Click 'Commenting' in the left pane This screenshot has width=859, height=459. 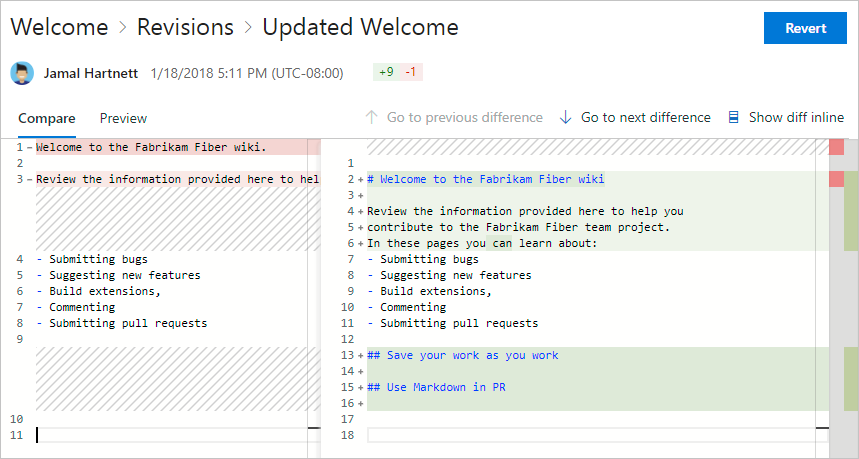click(x=82, y=307)
